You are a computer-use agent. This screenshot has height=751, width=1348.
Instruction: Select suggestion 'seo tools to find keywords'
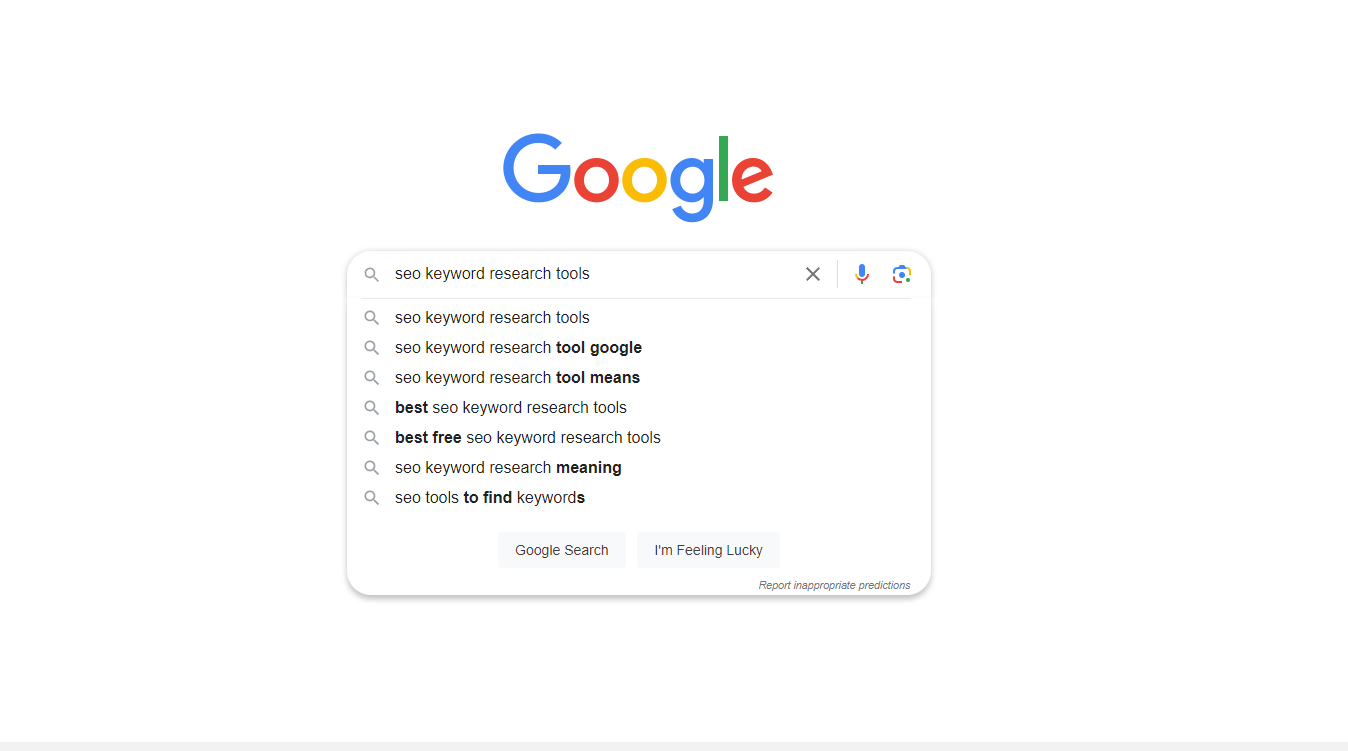490,497
